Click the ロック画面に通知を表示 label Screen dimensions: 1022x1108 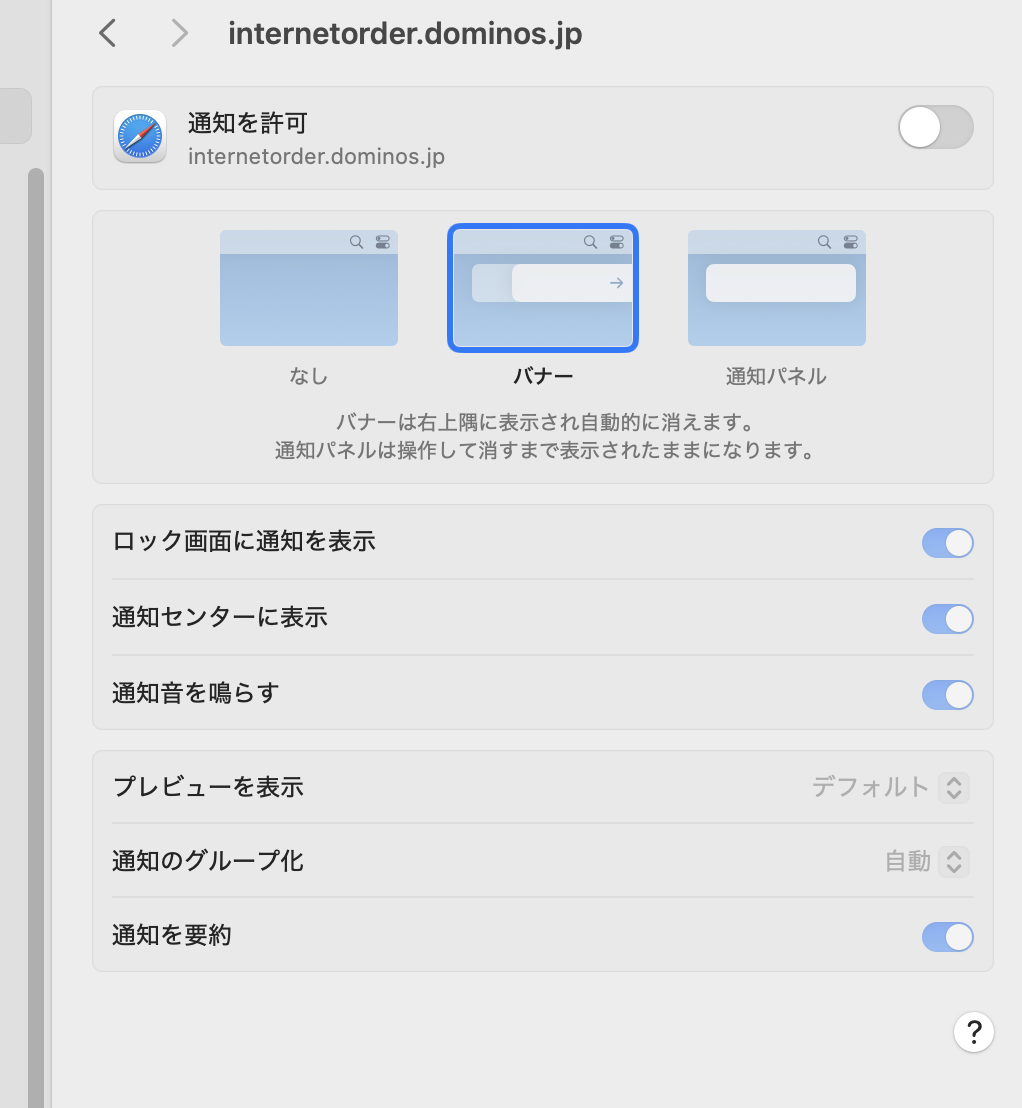click(x=244, y=541)
